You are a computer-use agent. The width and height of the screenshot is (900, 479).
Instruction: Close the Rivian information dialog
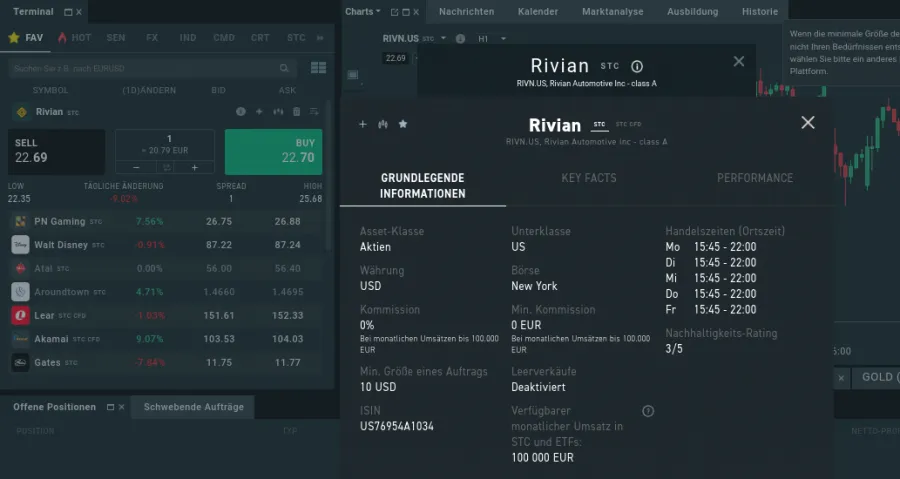pyautogui.click(x=808, y=122)
